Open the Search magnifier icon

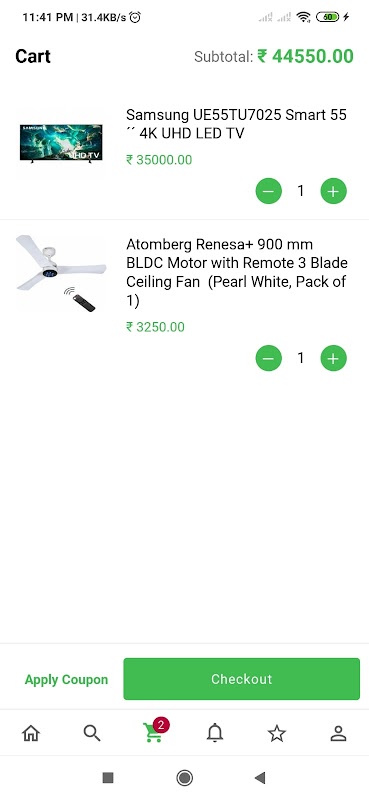[92, 733]
